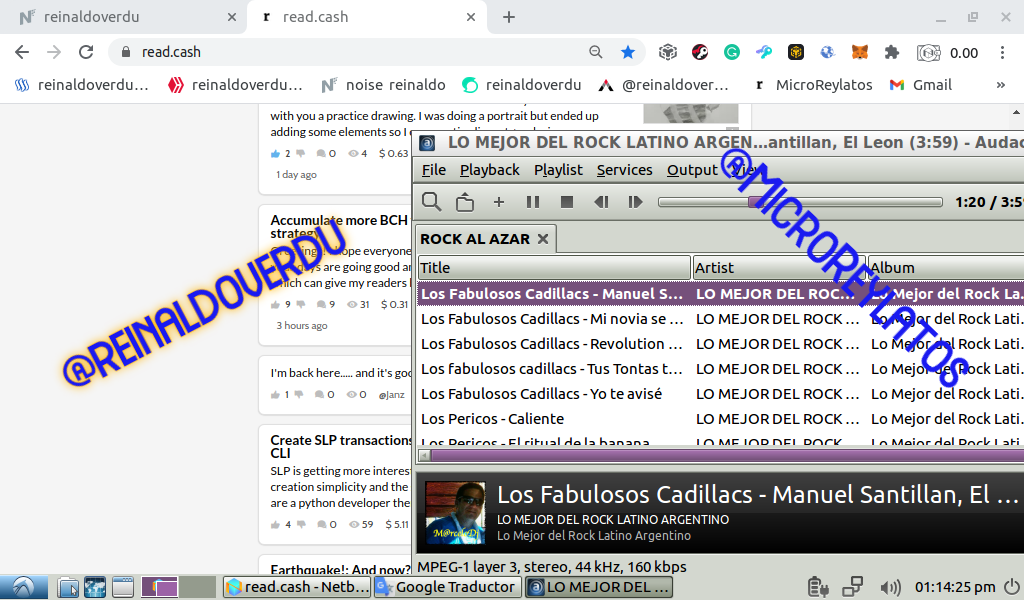Click the network tray icon
This screenshot has height=600, width=1024.
(852, 587)
